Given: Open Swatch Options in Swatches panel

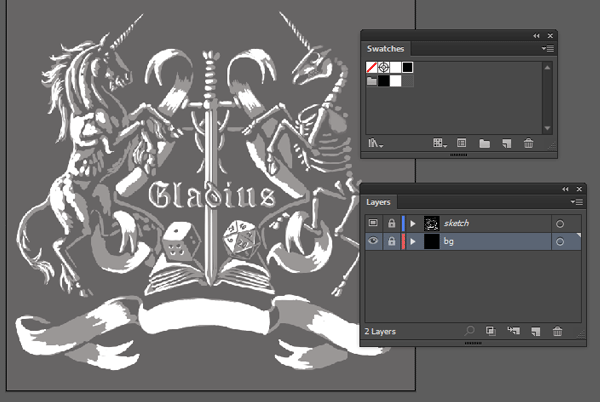Looking at the screenshot, I should (461, 143).
